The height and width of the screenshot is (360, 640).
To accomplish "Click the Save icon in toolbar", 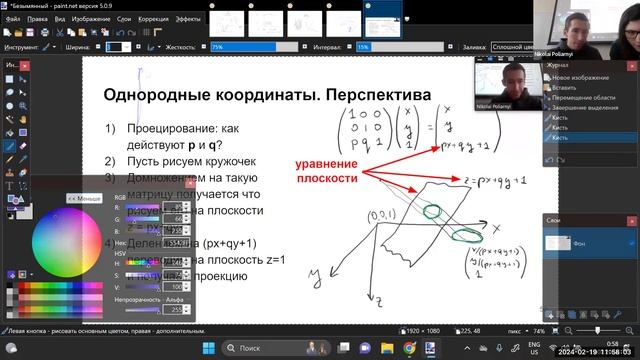I will click(30, 32).
